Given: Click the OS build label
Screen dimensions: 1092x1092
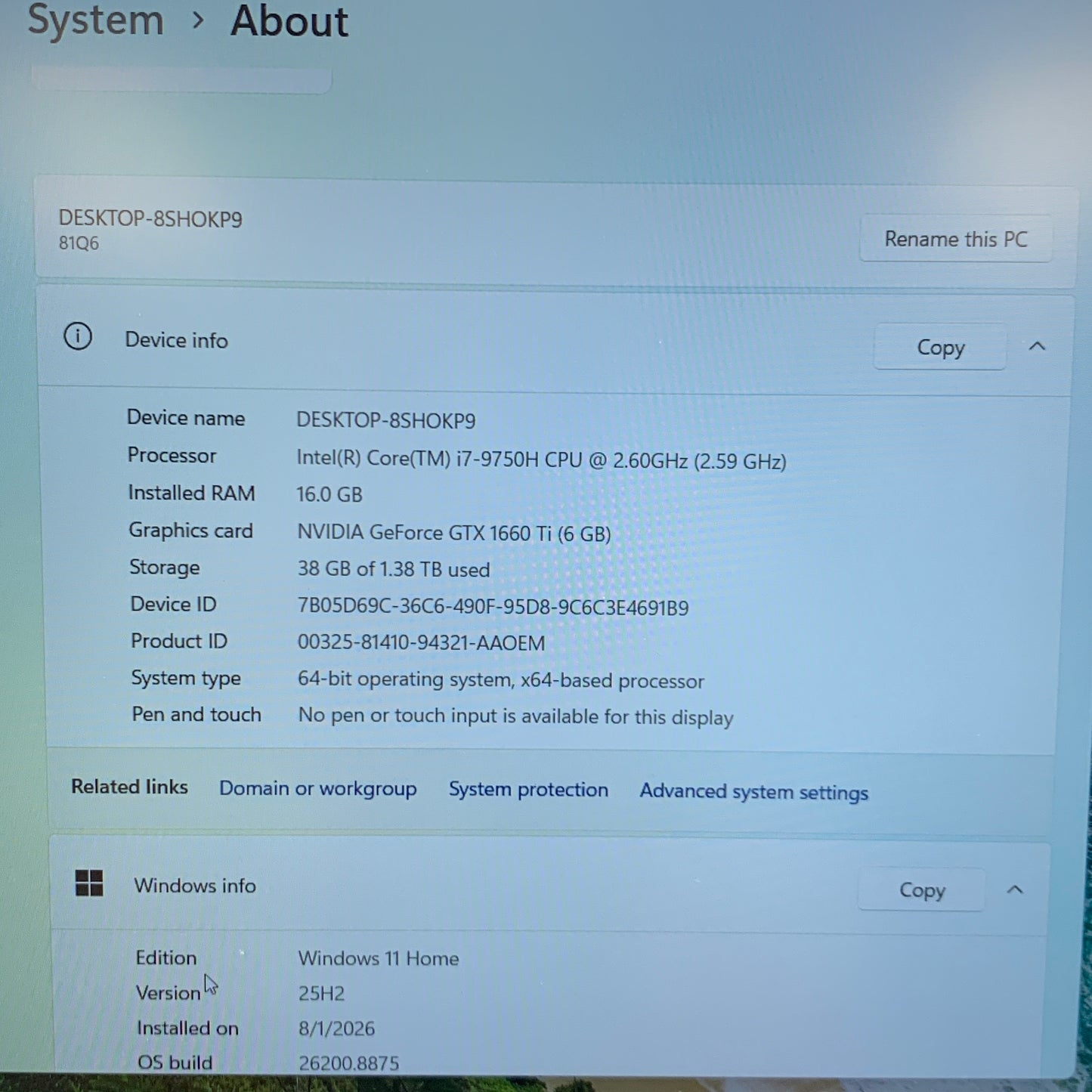Looking at the screenshot, I should (x=175, y=1063).
